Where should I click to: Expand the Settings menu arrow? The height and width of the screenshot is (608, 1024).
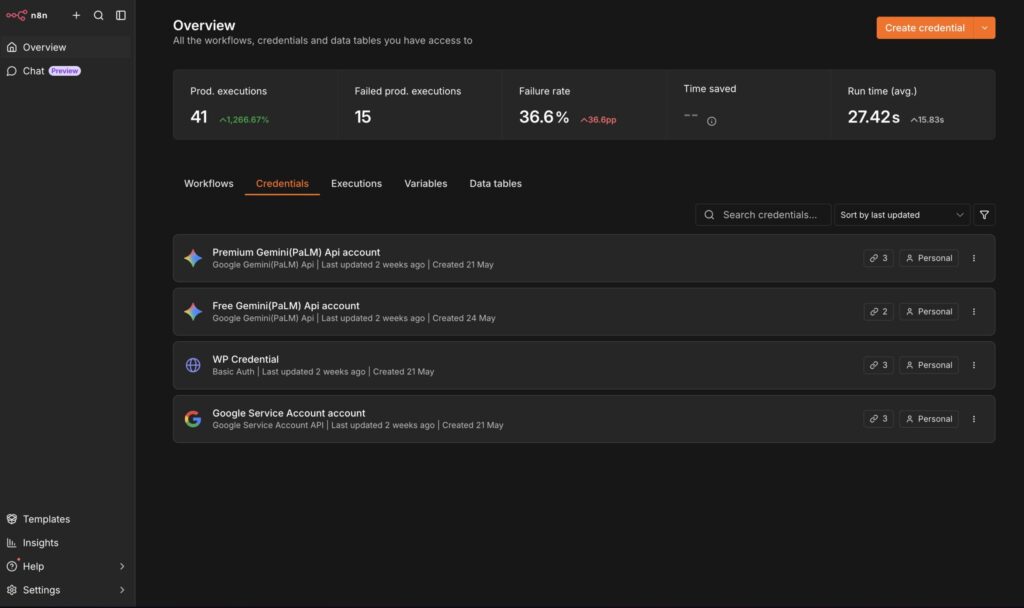pos(121,590)
